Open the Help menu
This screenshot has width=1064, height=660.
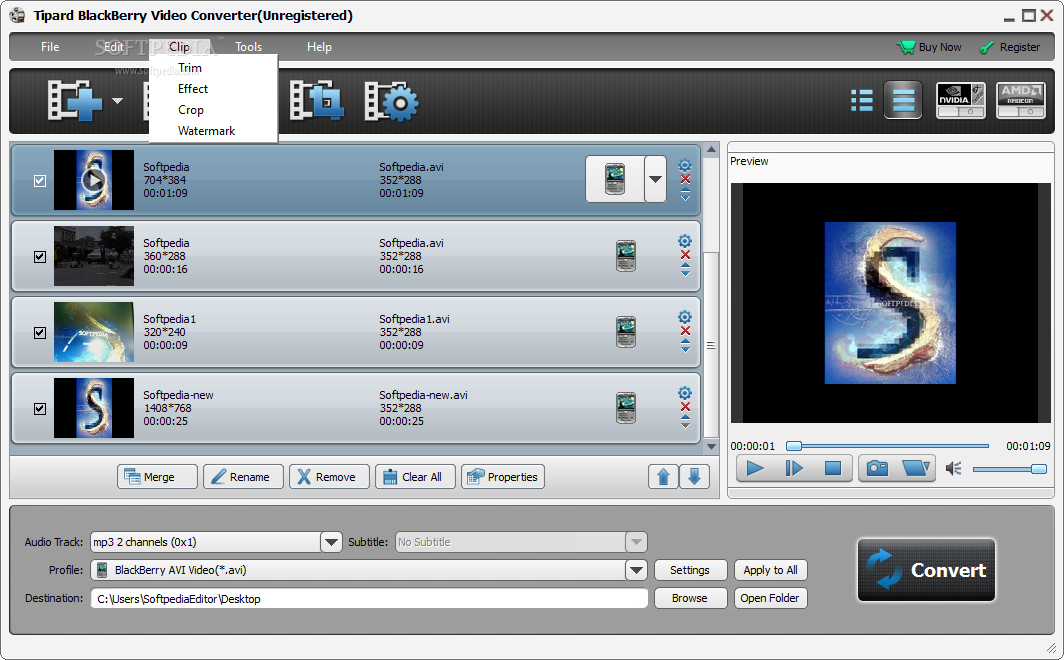[319, 47]
